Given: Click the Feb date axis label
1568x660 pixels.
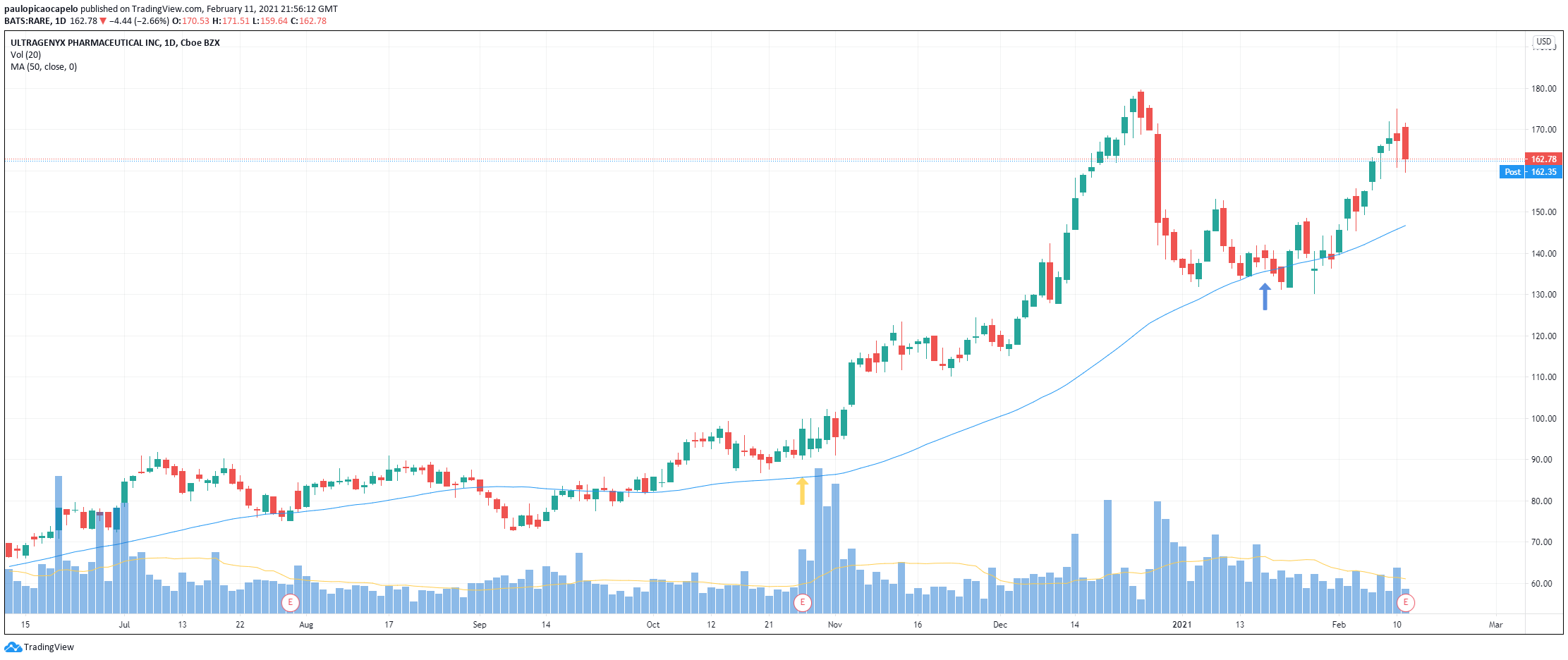Looking at the screenshot, I should pos(1339,625).
